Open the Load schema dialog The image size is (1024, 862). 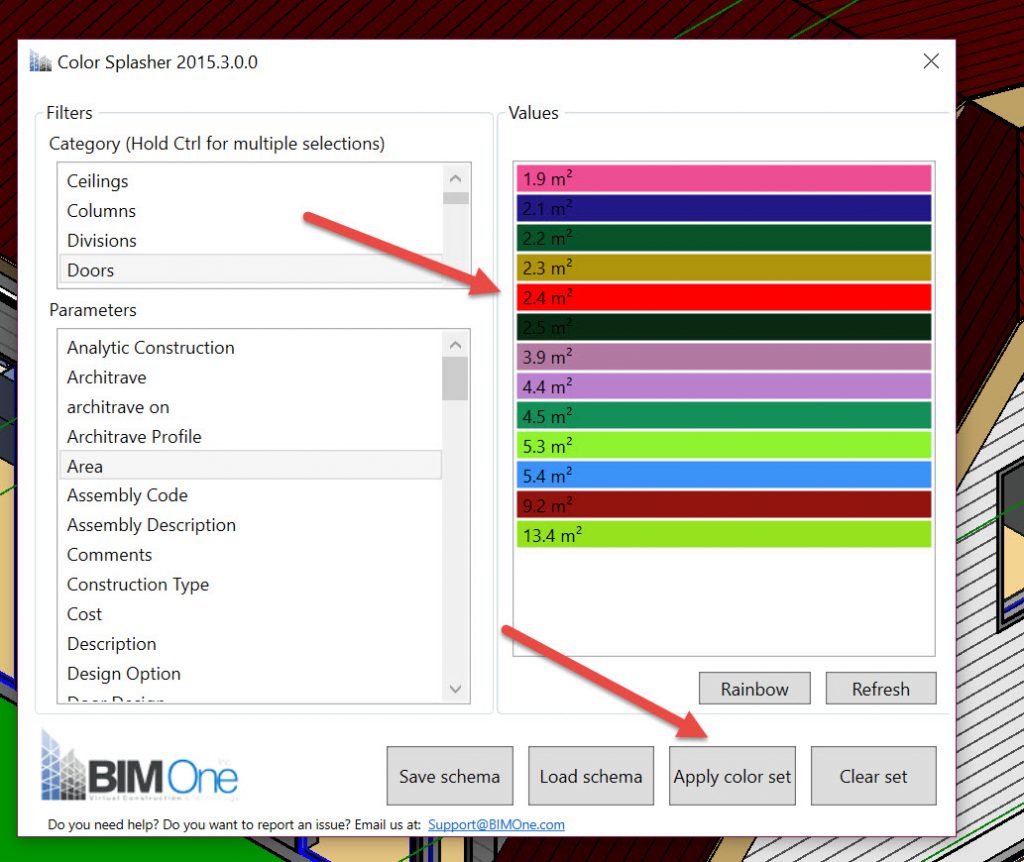pyautogui.click(x=591, y=776)
